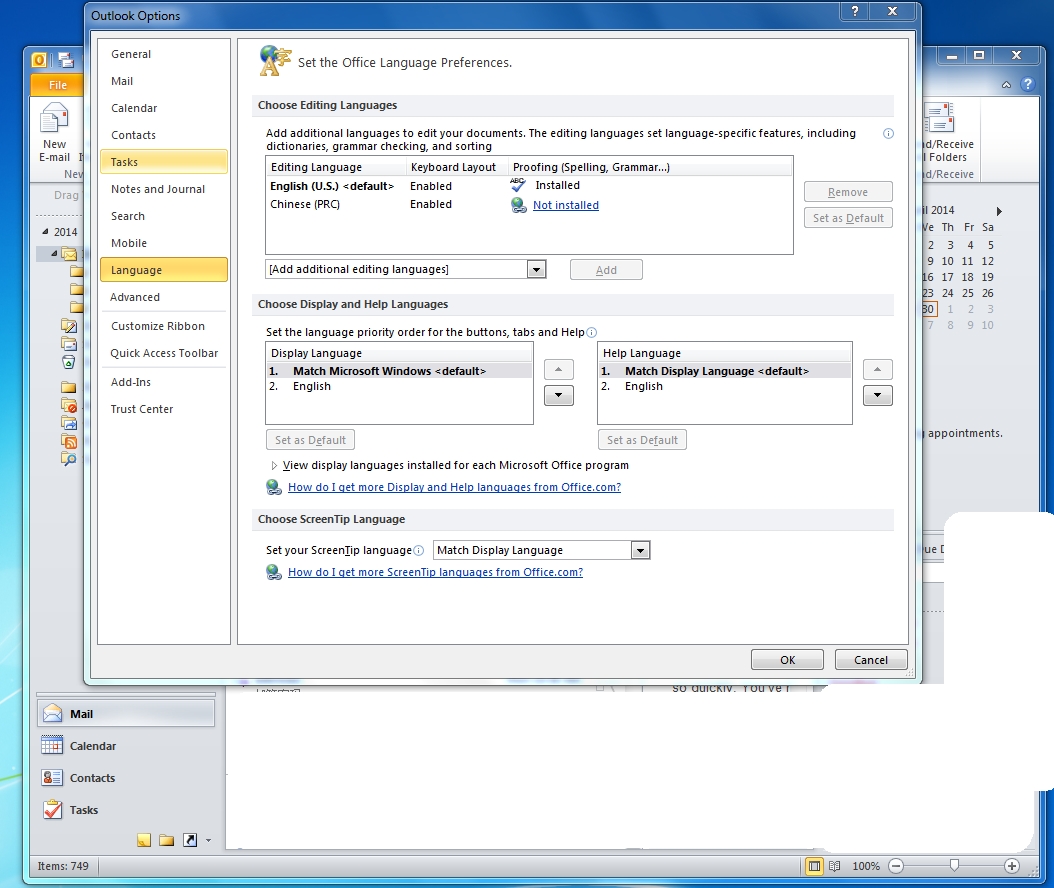Select Chinese (PRC) editing language row

529,204
